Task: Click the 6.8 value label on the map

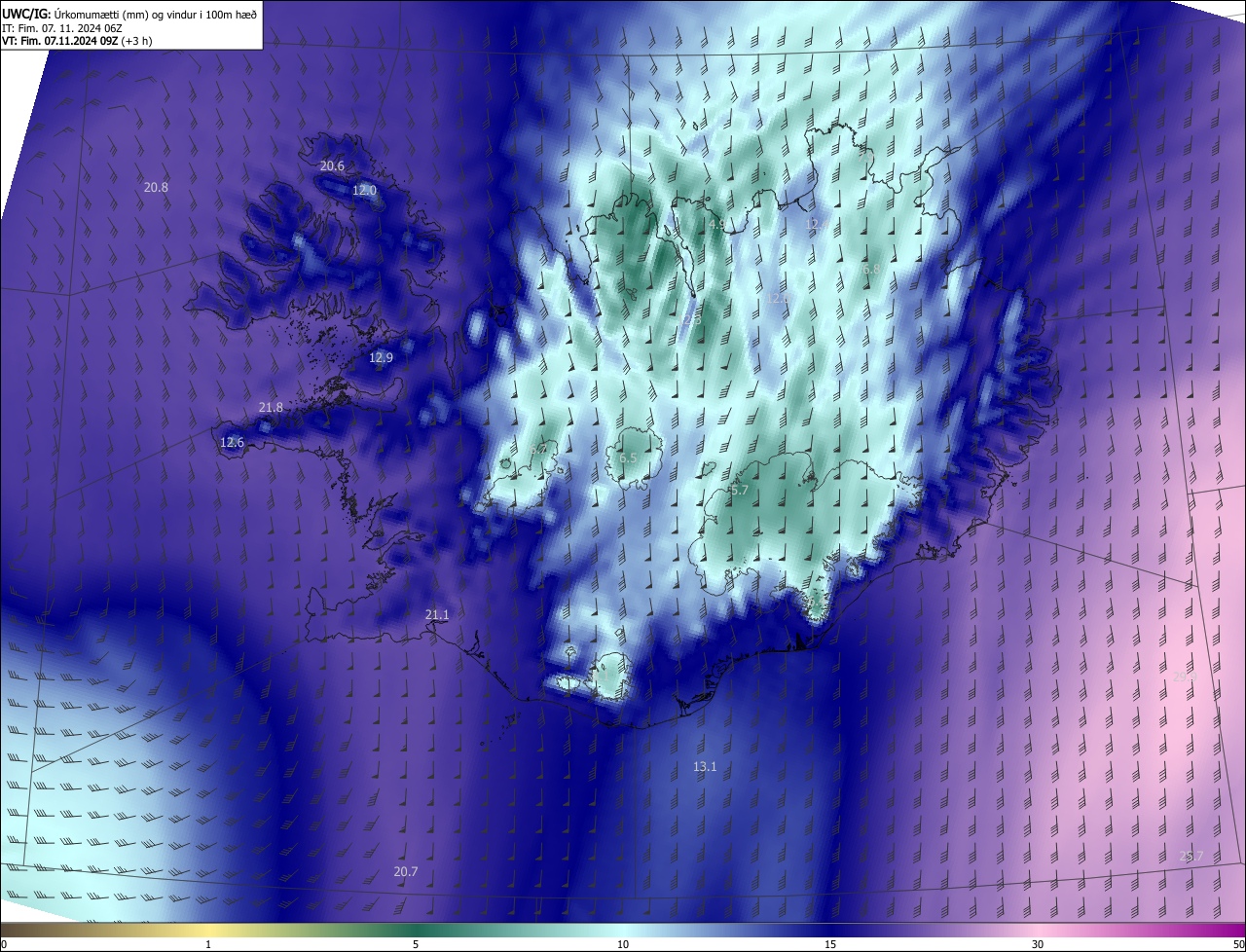Action: point(870,269)
